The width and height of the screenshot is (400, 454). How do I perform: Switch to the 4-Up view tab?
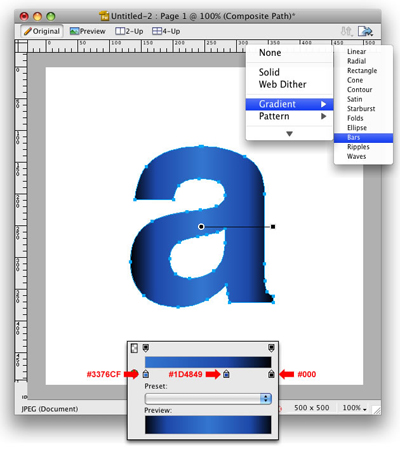point(166,31)
